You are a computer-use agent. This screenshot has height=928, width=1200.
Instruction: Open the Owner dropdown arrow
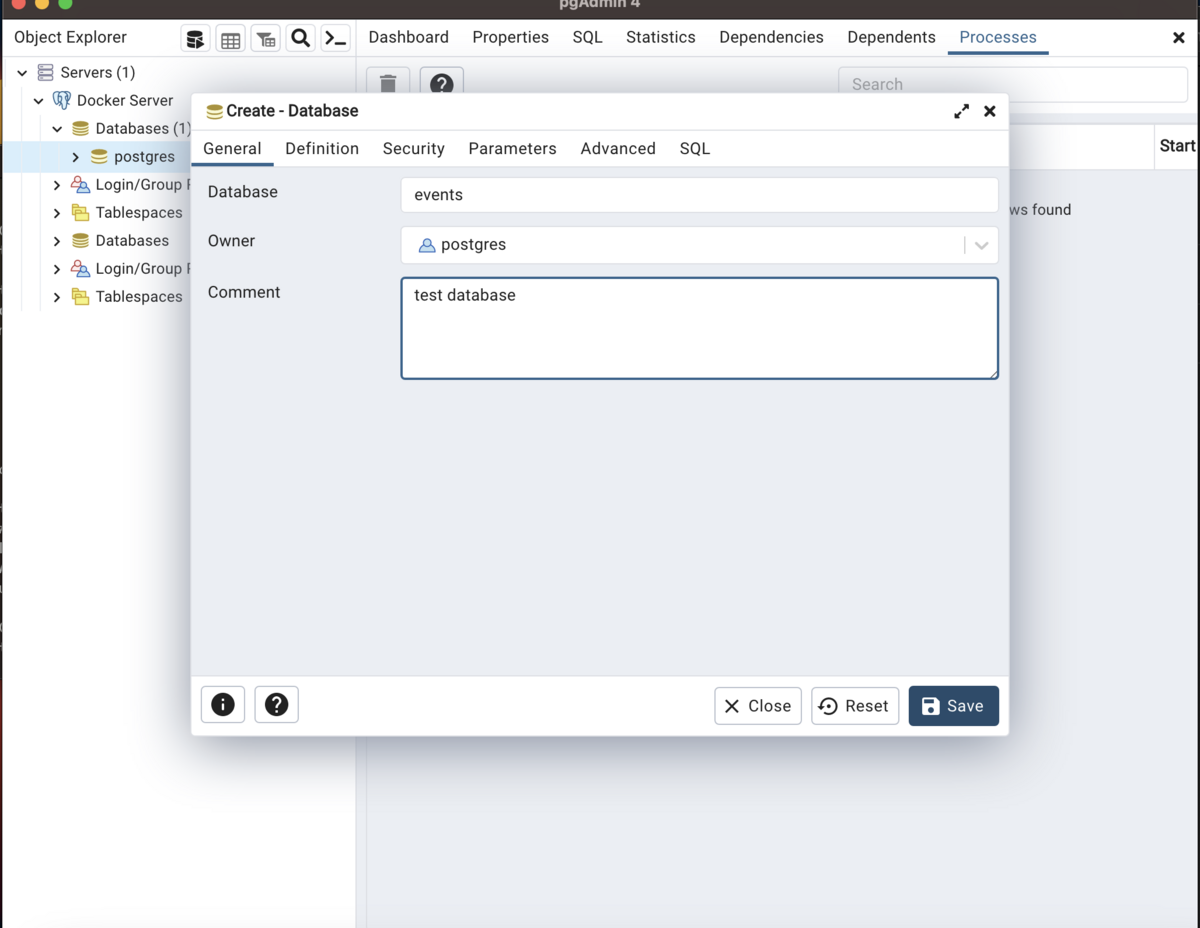tap(981, 245)
